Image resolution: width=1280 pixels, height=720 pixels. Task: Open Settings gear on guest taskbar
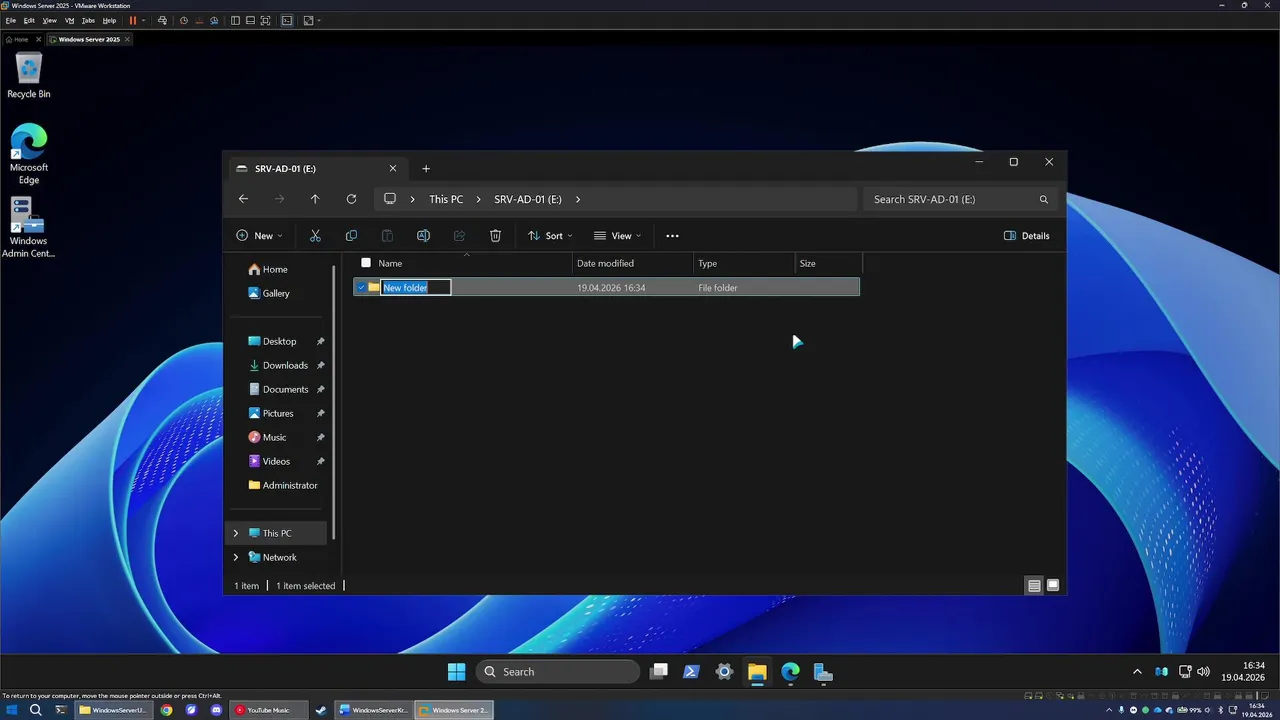click(724, 672)
